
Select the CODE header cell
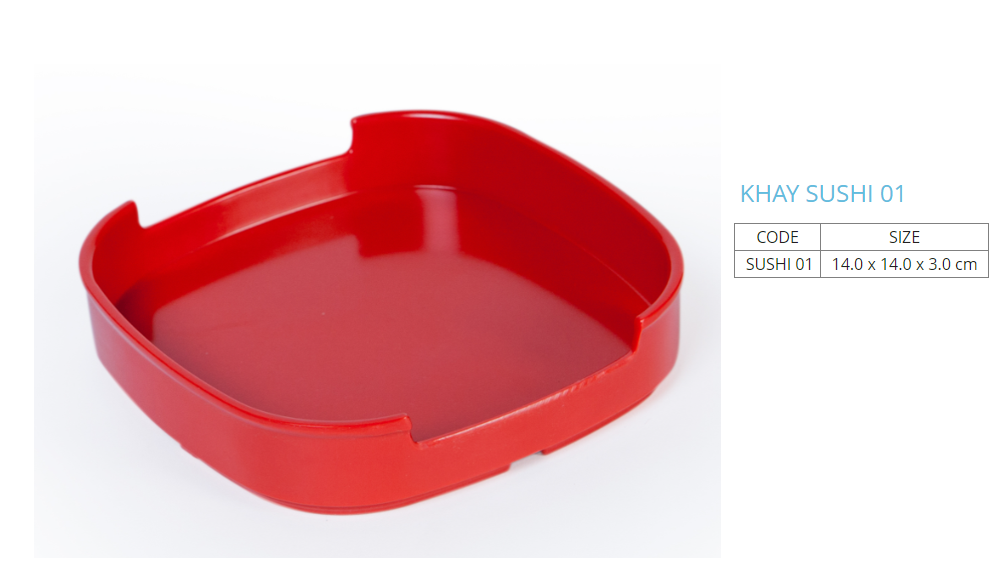pos(777,237)
